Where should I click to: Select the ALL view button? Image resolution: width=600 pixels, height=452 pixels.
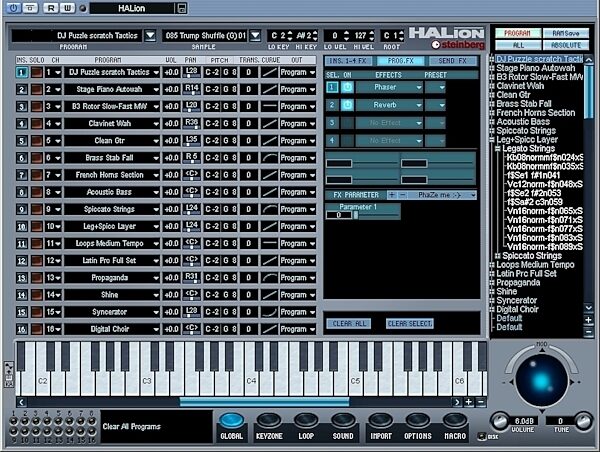pos(517,45)
